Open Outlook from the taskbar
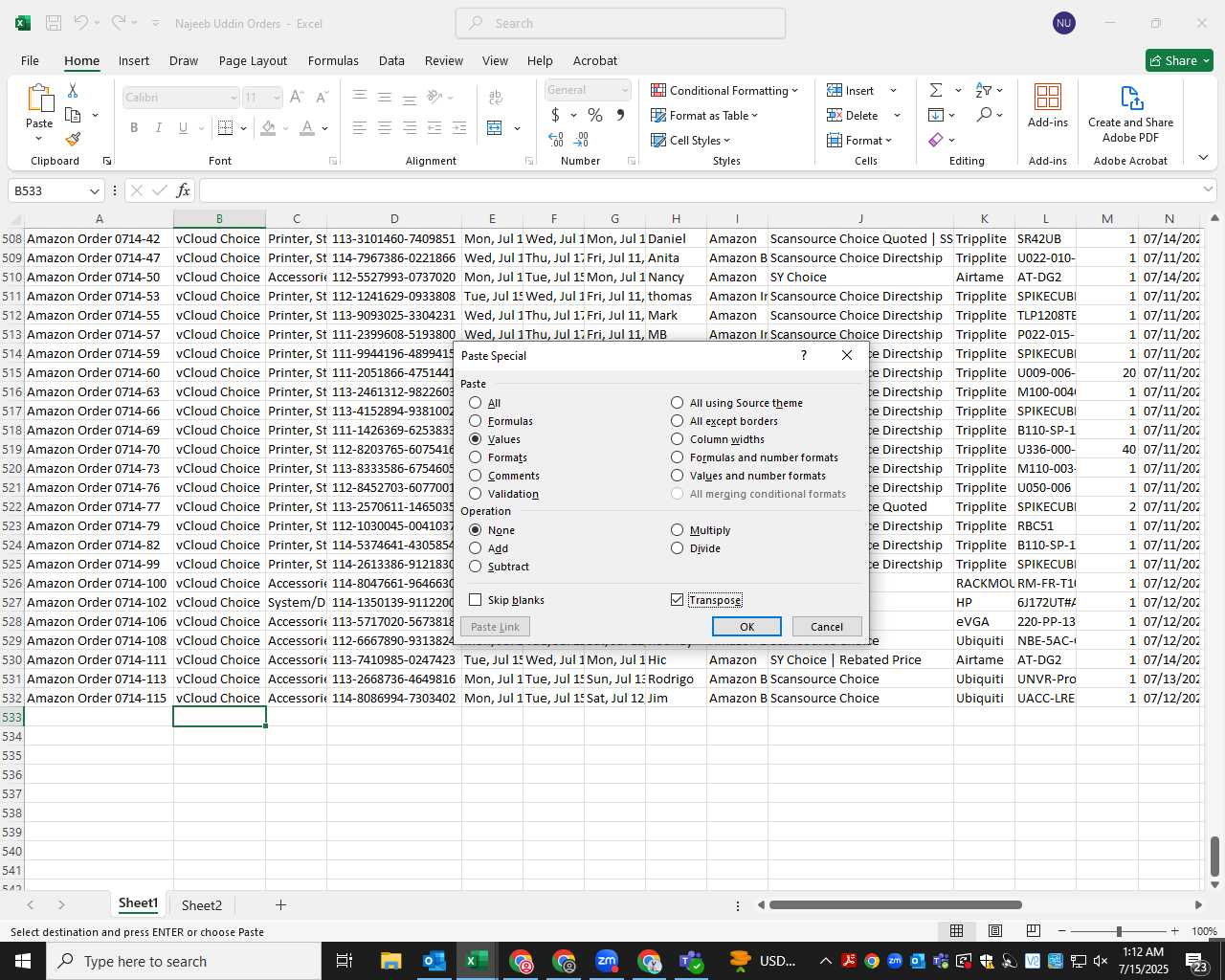The width and height of the screenshot is (1225, 980). (434, 961)
